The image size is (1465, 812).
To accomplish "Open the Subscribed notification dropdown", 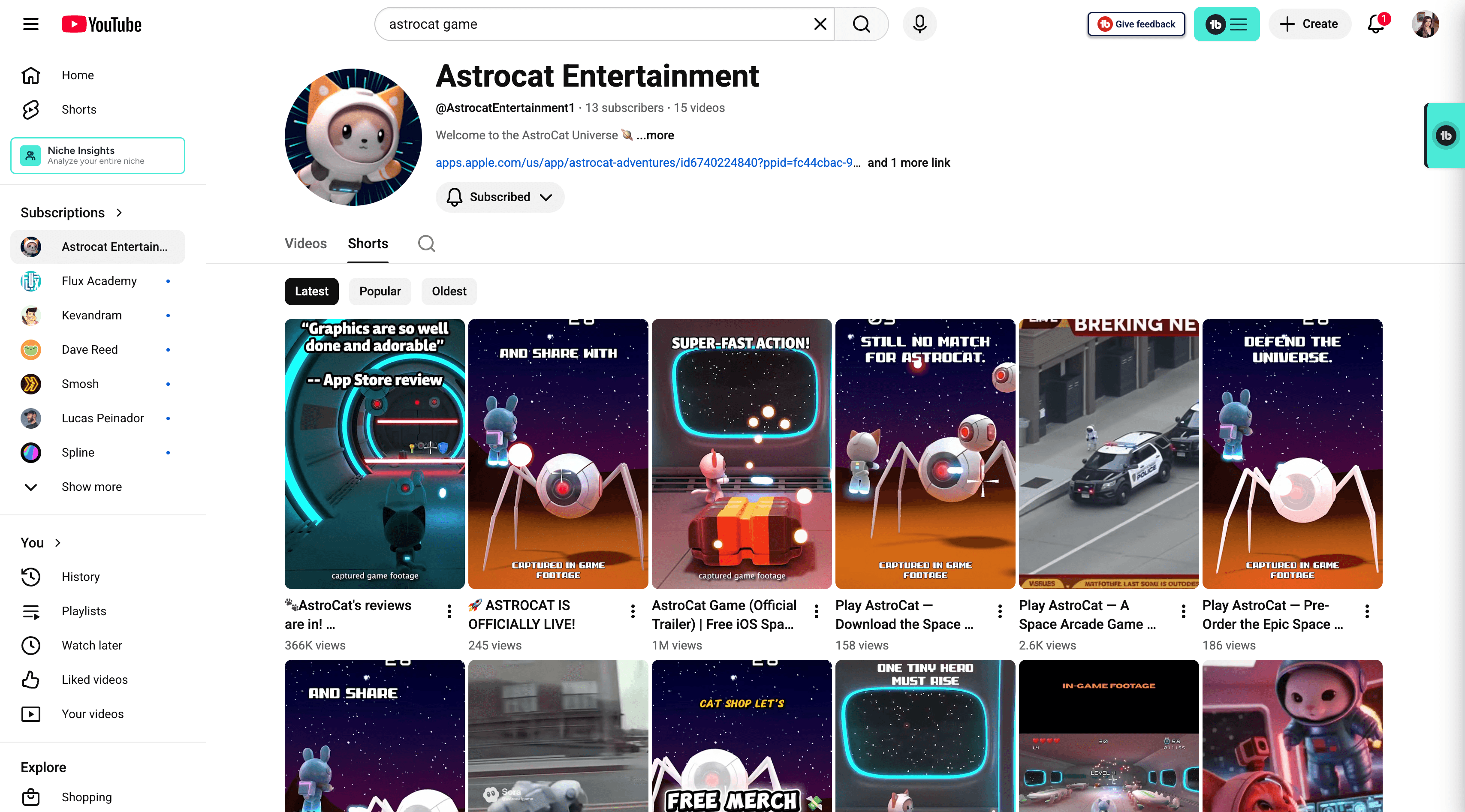I will point(499,197).
